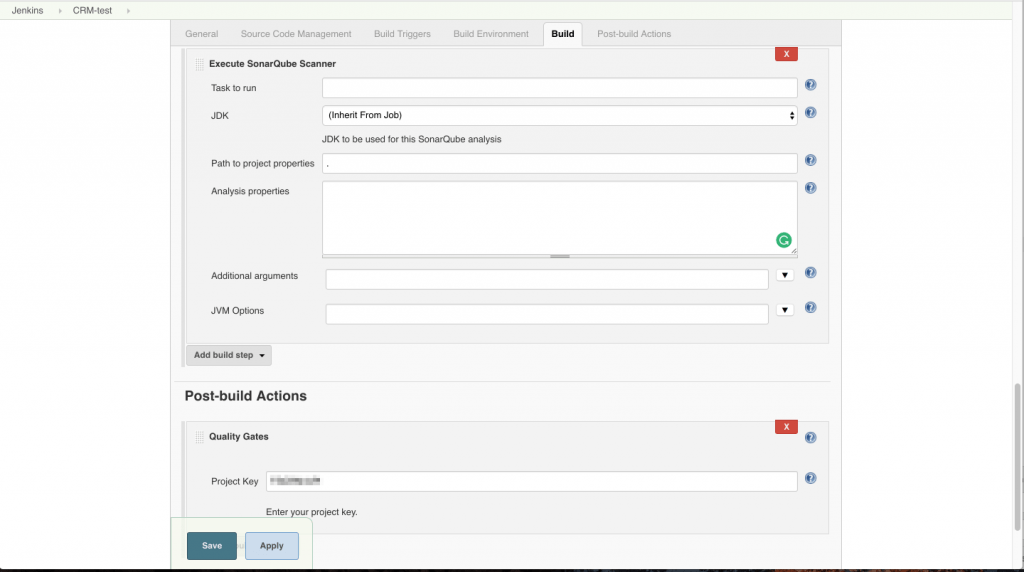Open help for Task to run field
The height and width of the screenshot is (572, 1024).
(x=810, y=85)
